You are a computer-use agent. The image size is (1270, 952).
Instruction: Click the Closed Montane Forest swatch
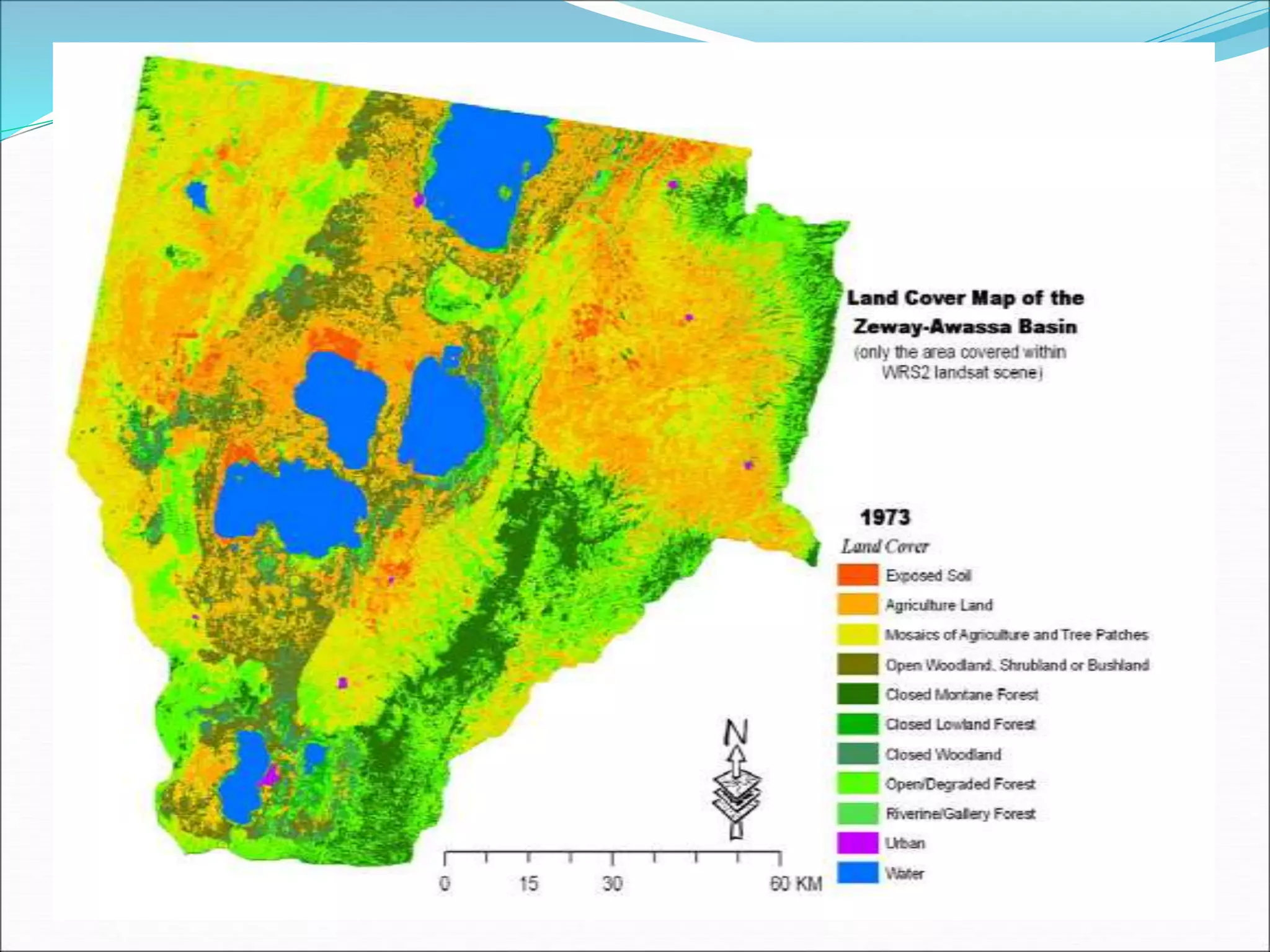tap(858, 694)
